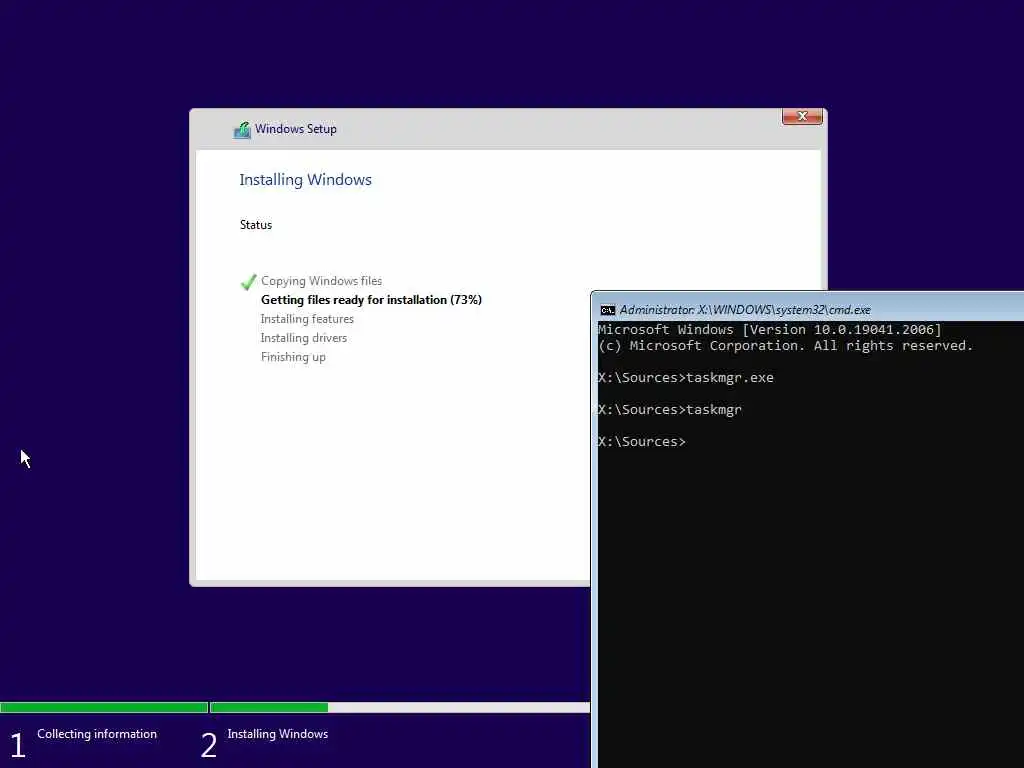This screenshot has width=1024, height=768.
Task: Click the cmd.exe window title icon
Action: (x=607, y=310)
